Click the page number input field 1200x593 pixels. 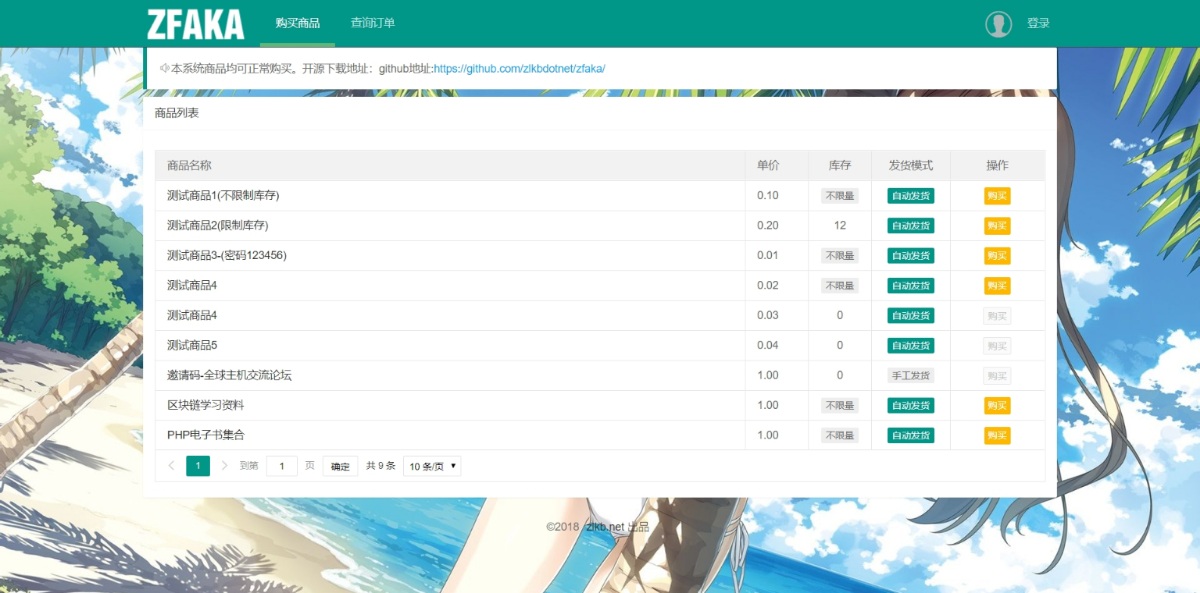(281, 465)
